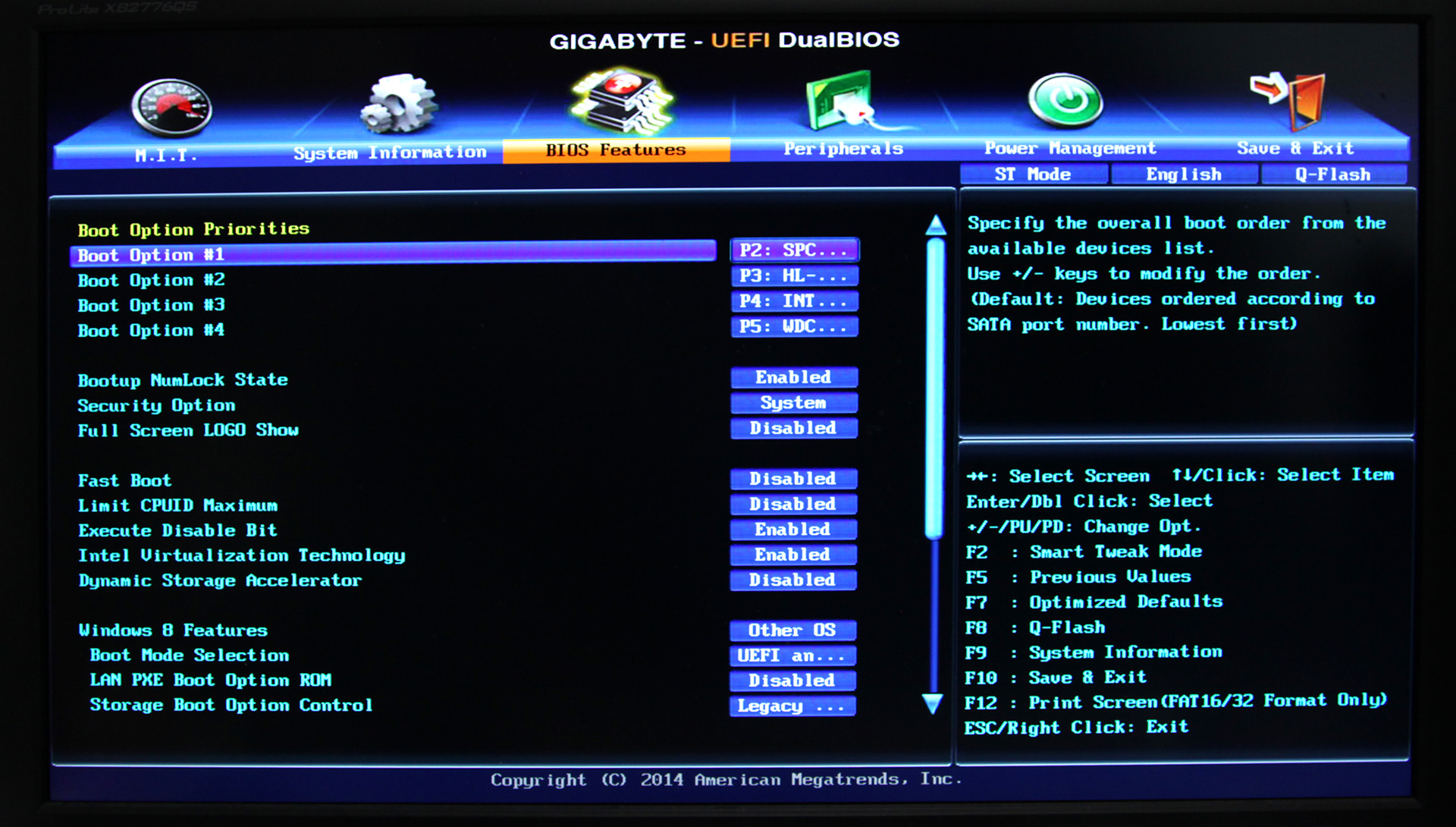
Task: Click the F10 Save & Exit help line
Action: coord(1056,678)
